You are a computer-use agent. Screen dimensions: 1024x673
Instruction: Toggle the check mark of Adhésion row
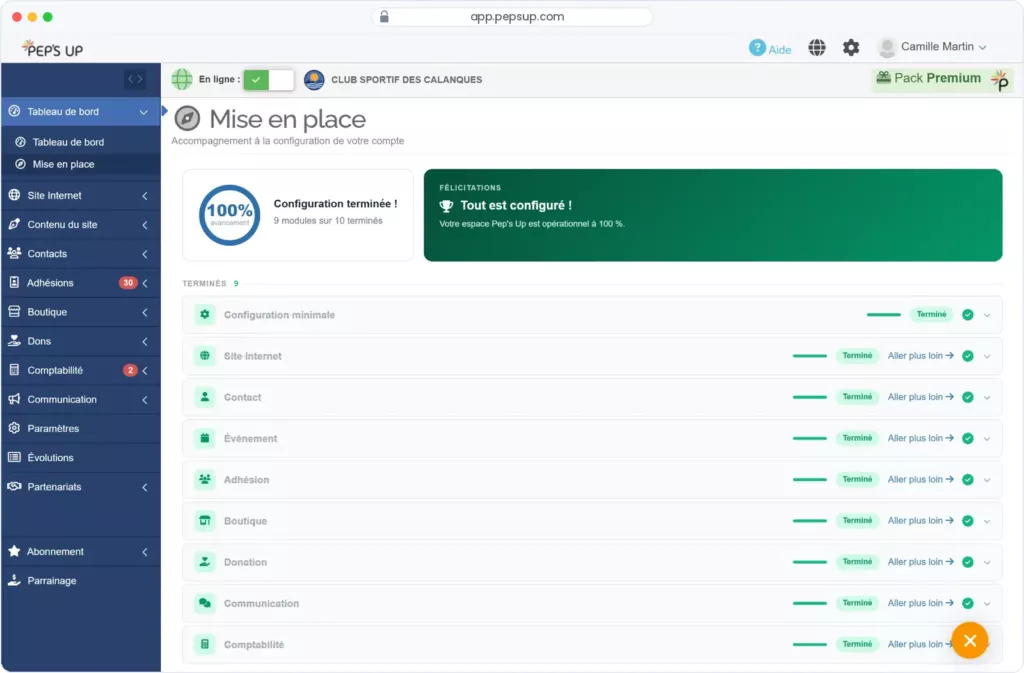coord(968,479)
